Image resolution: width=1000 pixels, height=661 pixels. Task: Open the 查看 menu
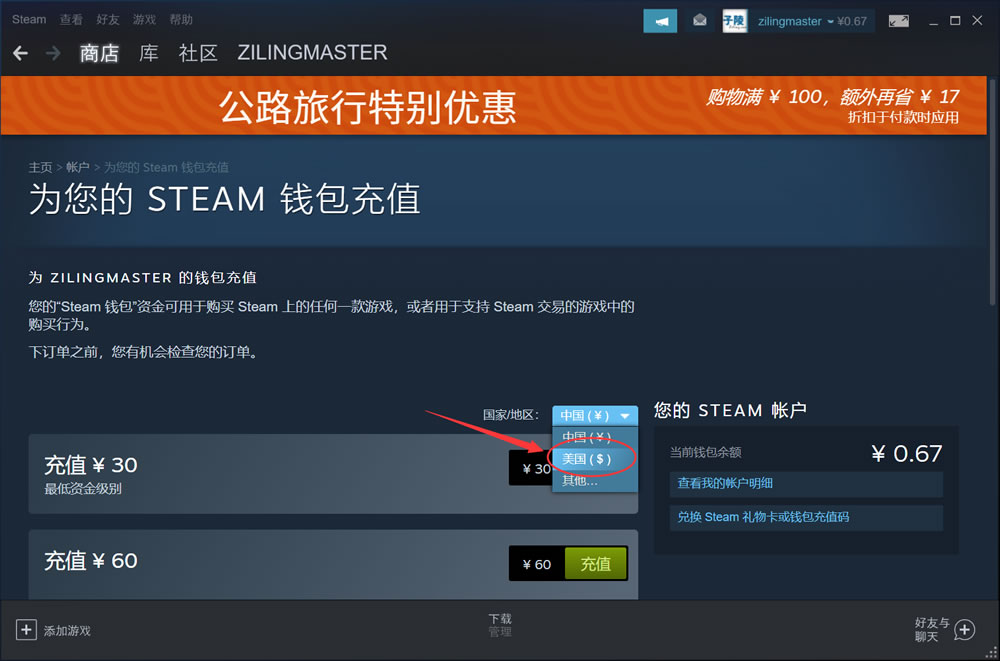tap(71, 20)
